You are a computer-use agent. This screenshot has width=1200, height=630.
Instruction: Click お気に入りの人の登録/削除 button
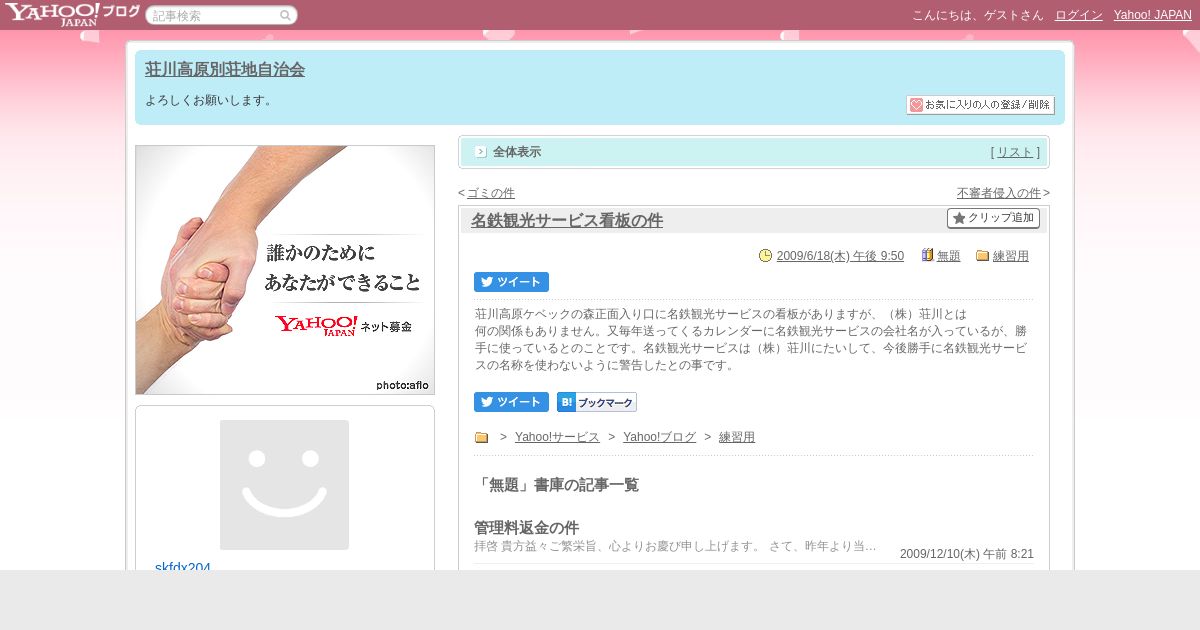[x=980, y=105]
